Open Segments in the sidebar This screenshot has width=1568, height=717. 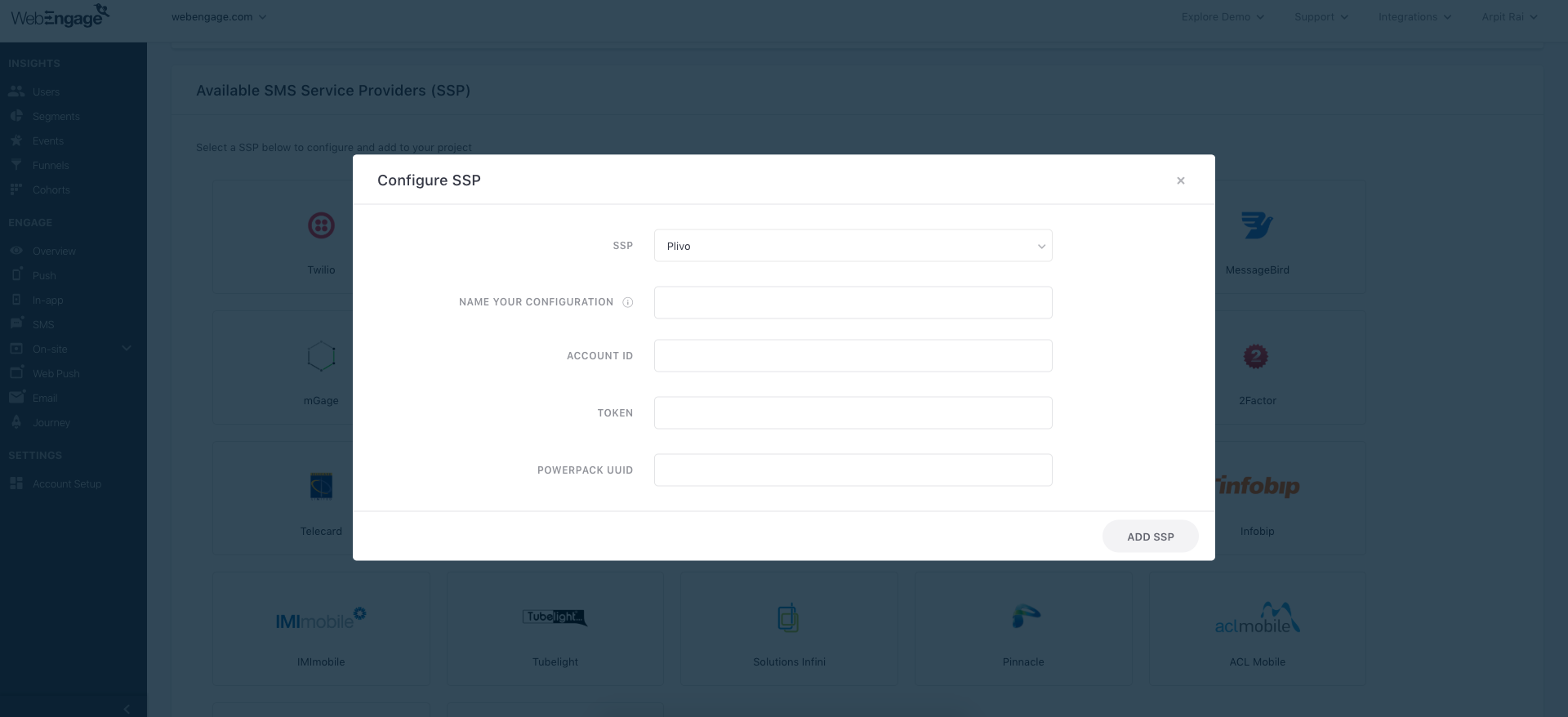point(56,117)
